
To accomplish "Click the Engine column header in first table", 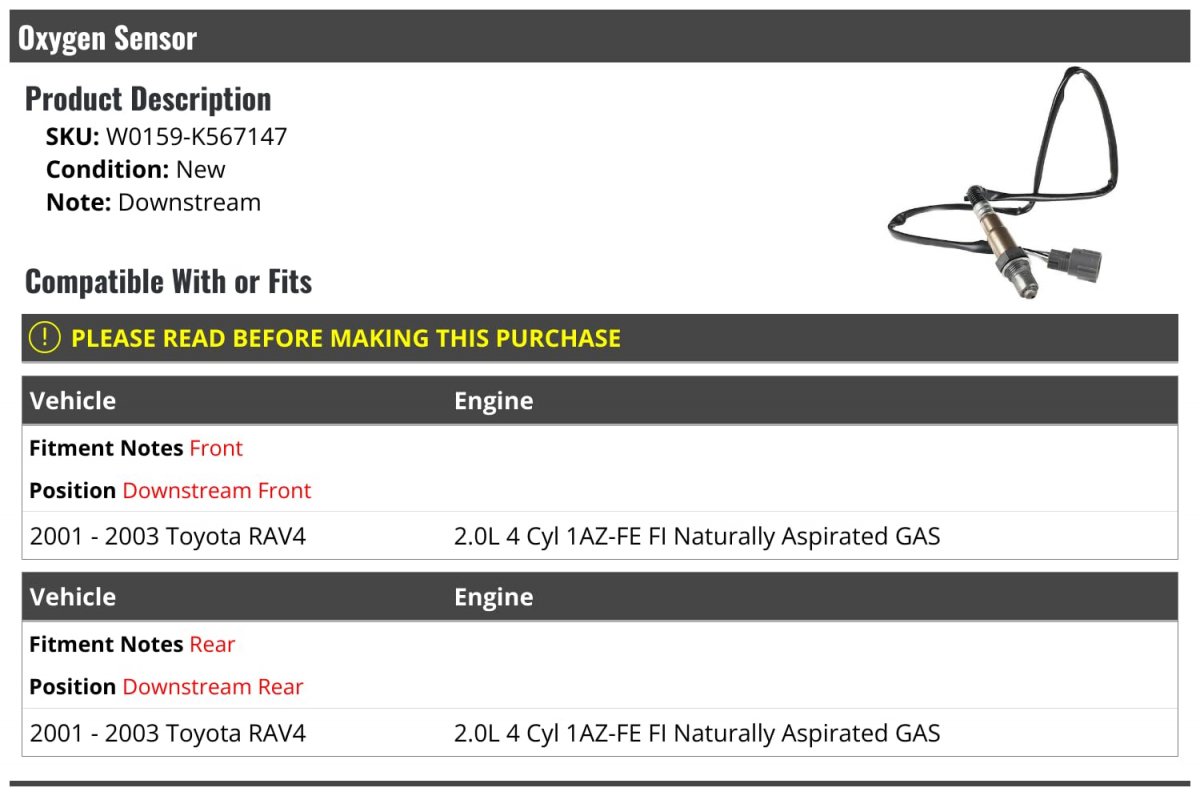I will (x=494, y=401).
